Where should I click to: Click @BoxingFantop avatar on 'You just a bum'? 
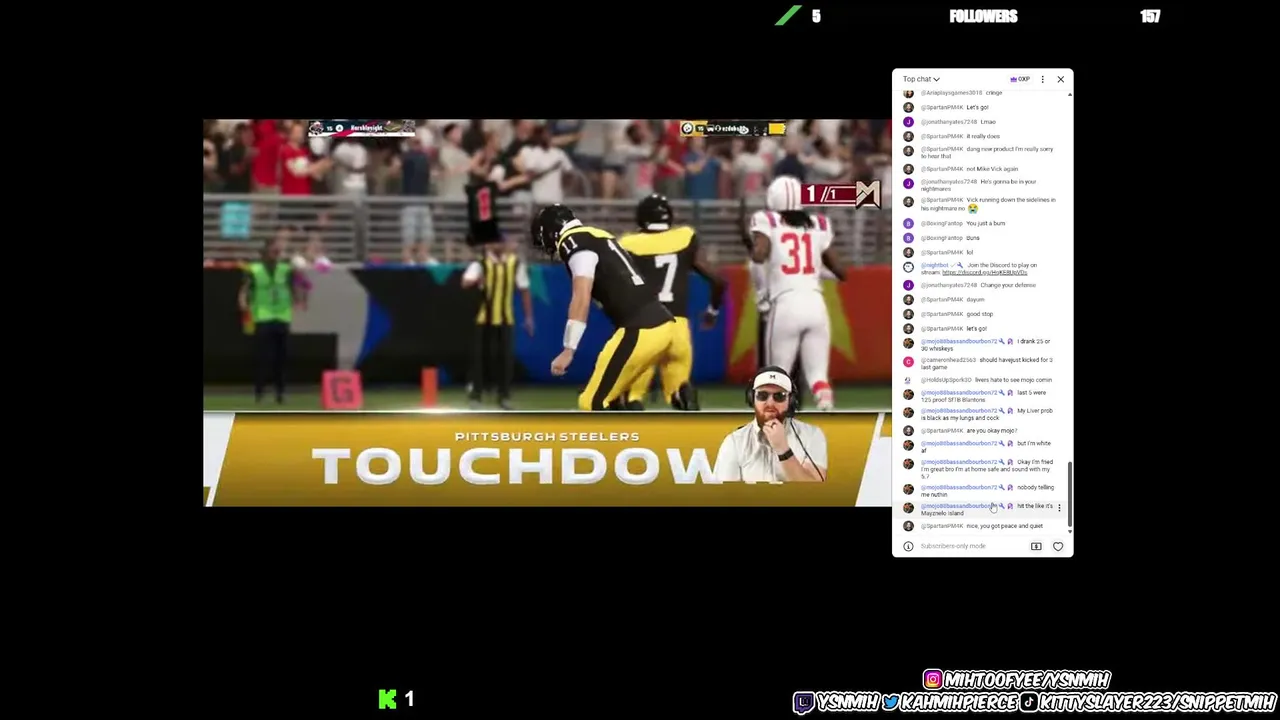click(908, 223)
